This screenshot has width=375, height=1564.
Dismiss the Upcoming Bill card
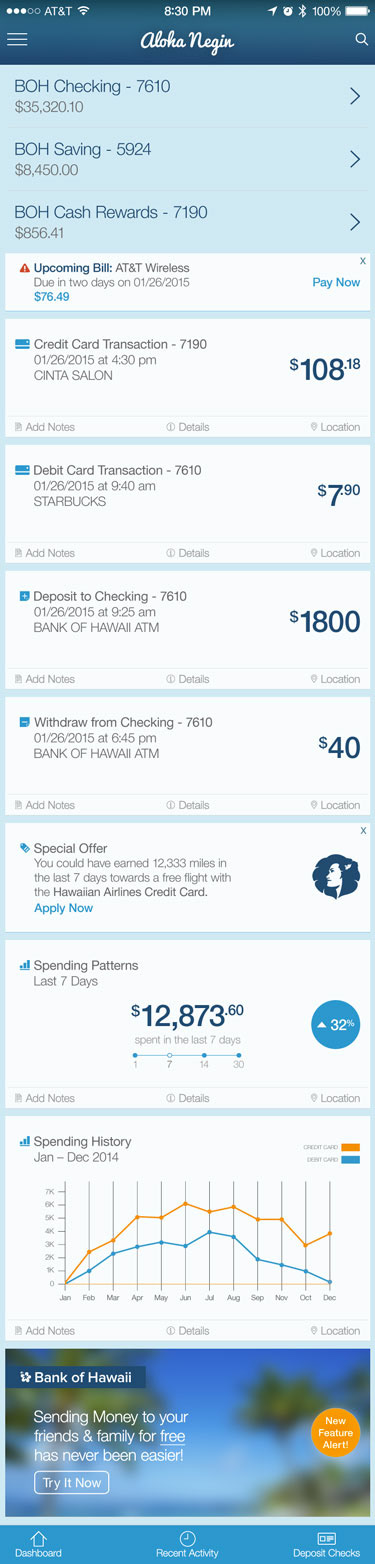[x=362, y=261]
